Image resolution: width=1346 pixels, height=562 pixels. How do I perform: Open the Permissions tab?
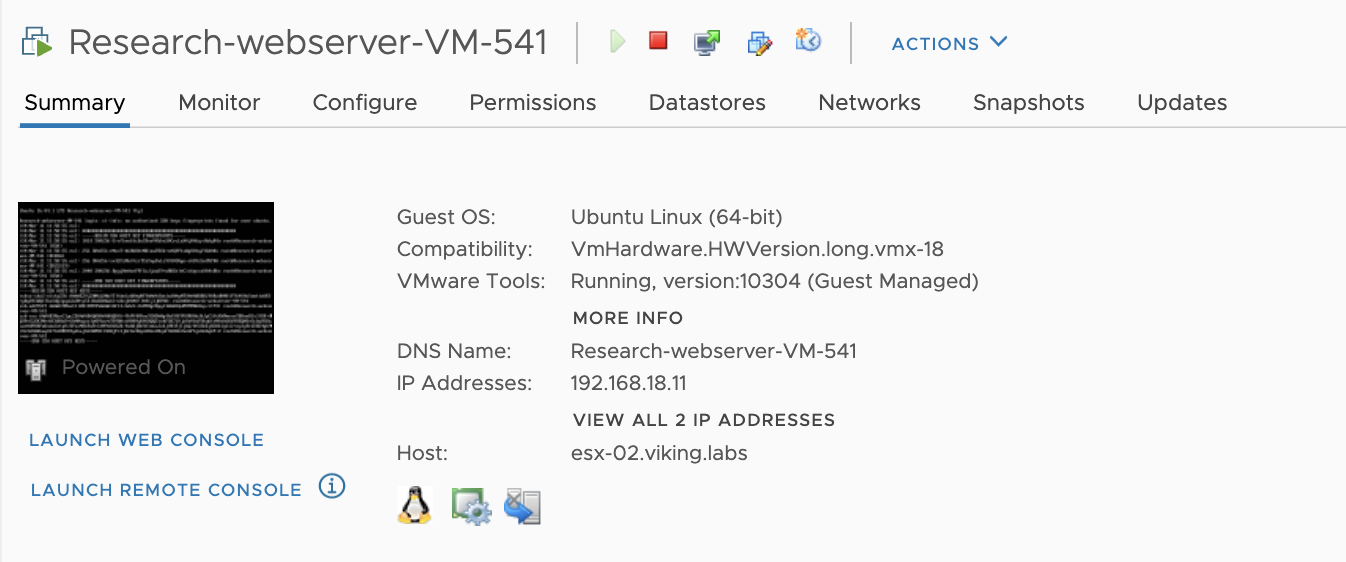[533, 102]
